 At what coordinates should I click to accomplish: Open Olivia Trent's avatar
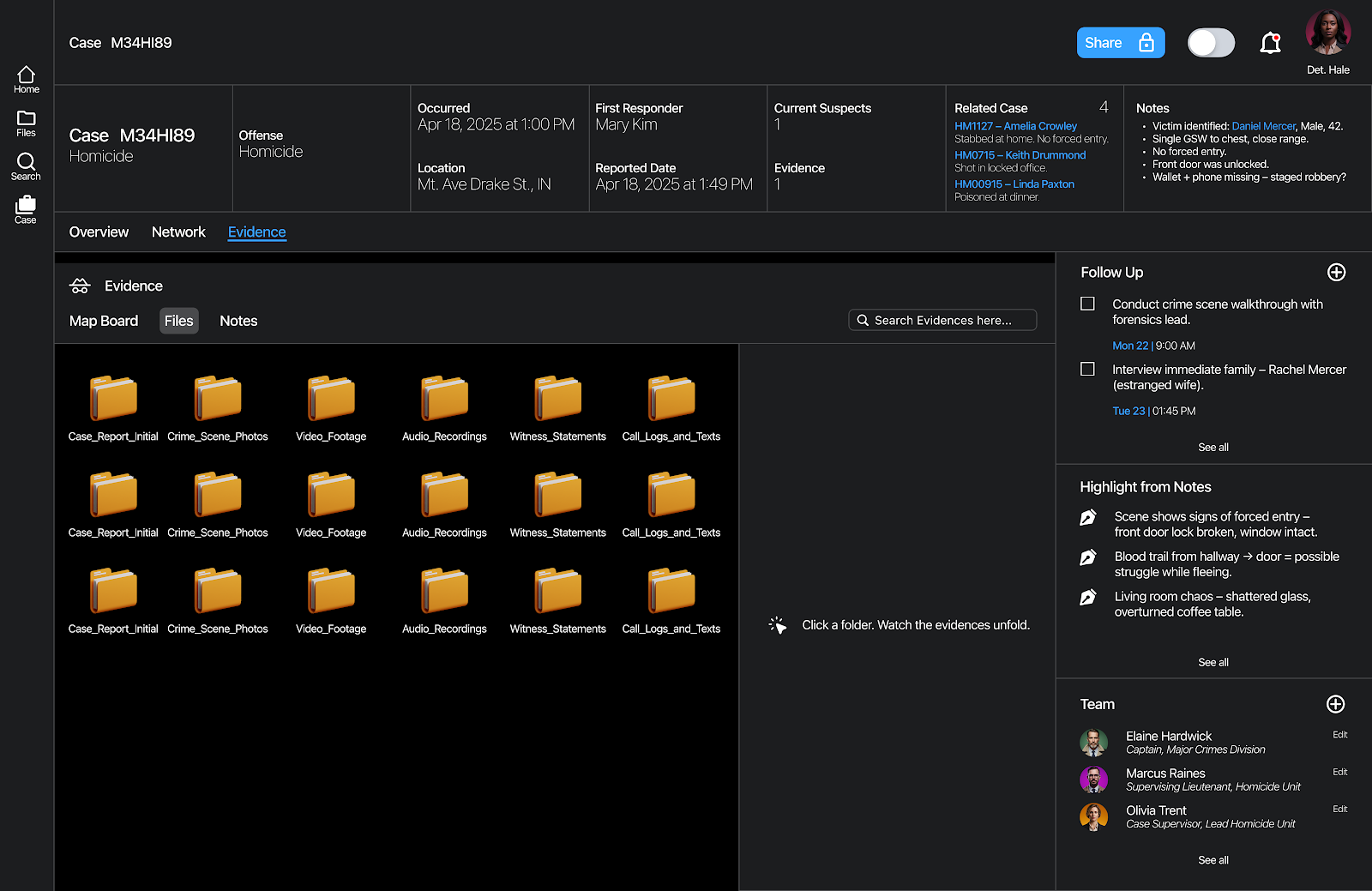point(1093,816)
